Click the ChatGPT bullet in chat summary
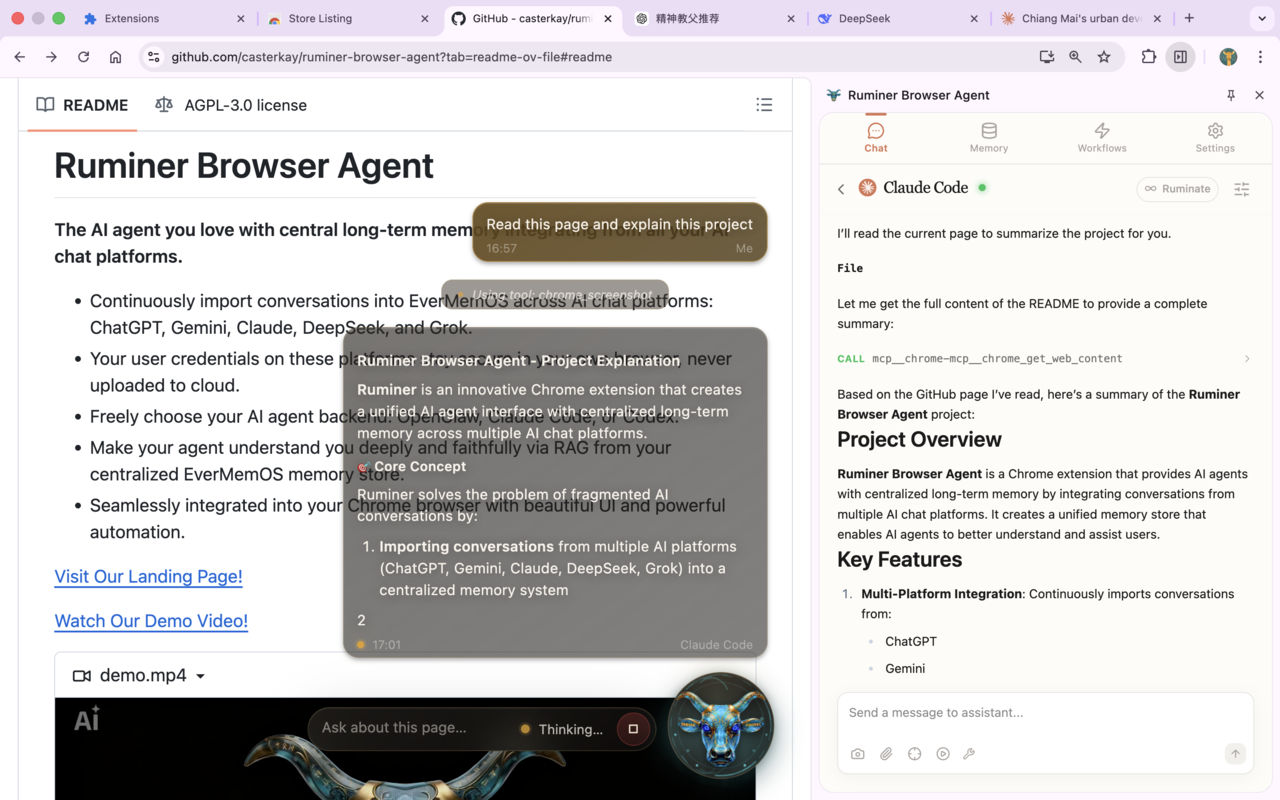This screenshot has height=800, width=1280. click(911, 641)
